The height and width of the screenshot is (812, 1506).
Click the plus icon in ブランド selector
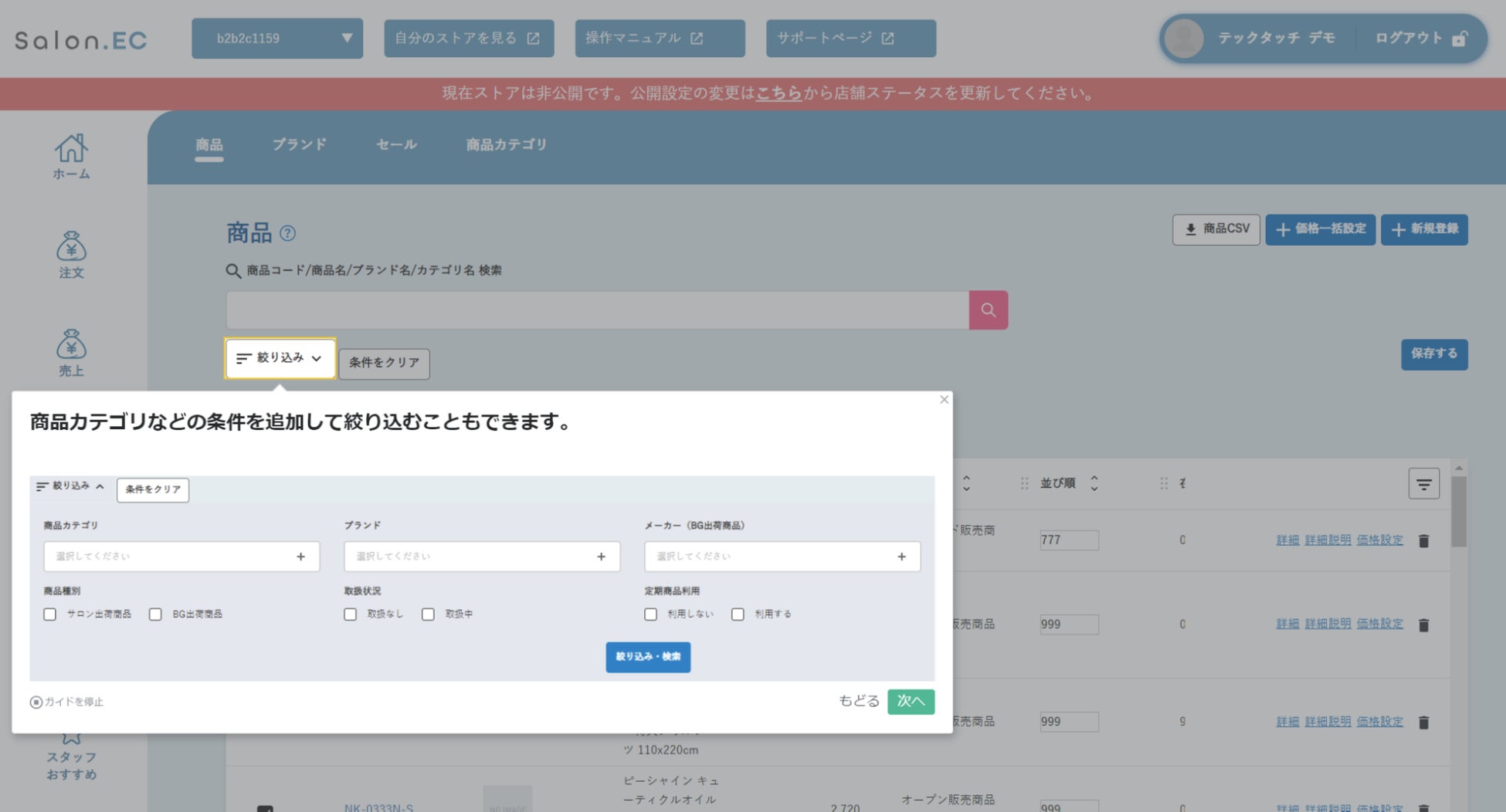pyautogui.click(x=602, y=557)
